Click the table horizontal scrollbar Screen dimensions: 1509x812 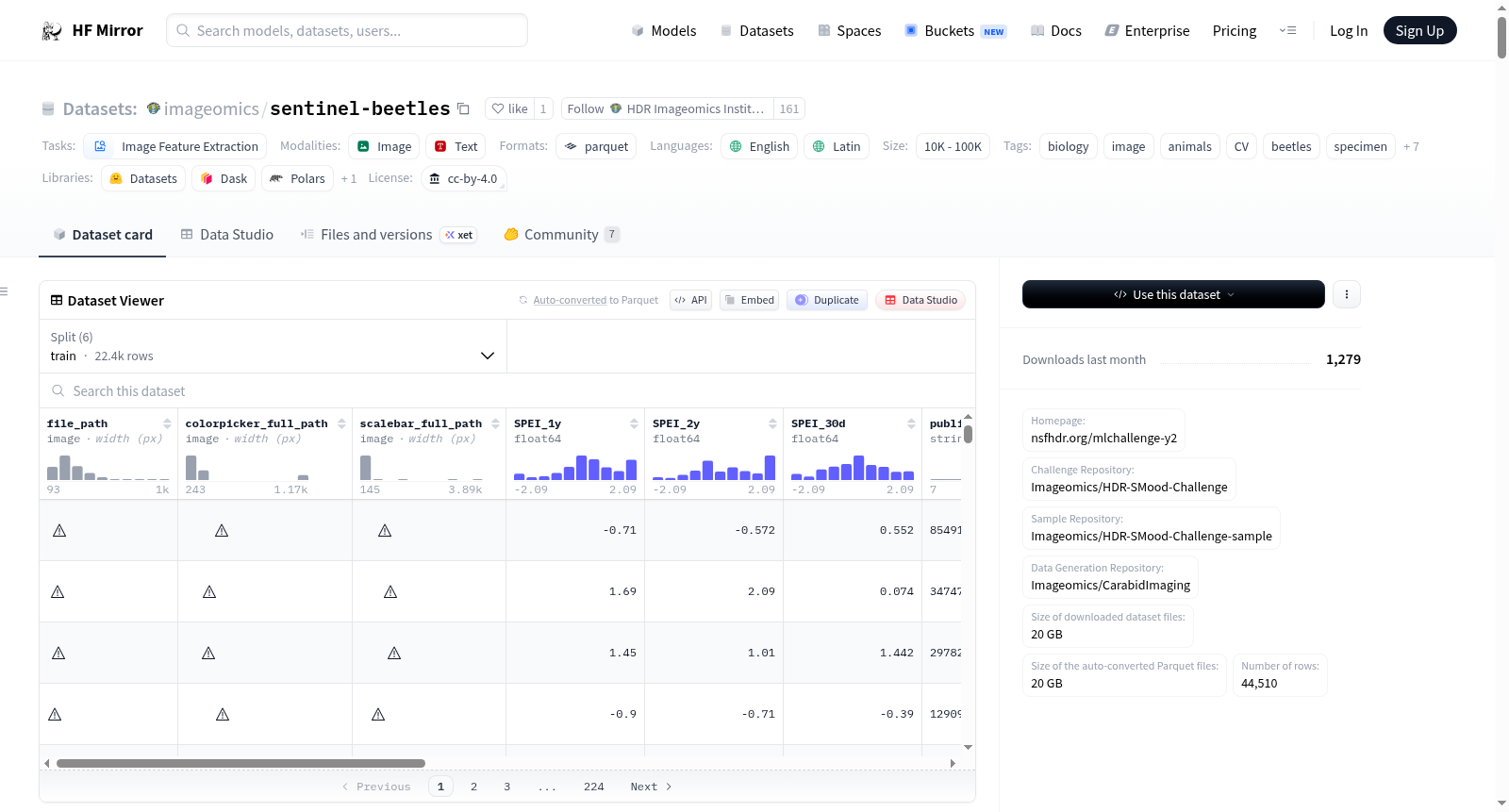(240, 763)
